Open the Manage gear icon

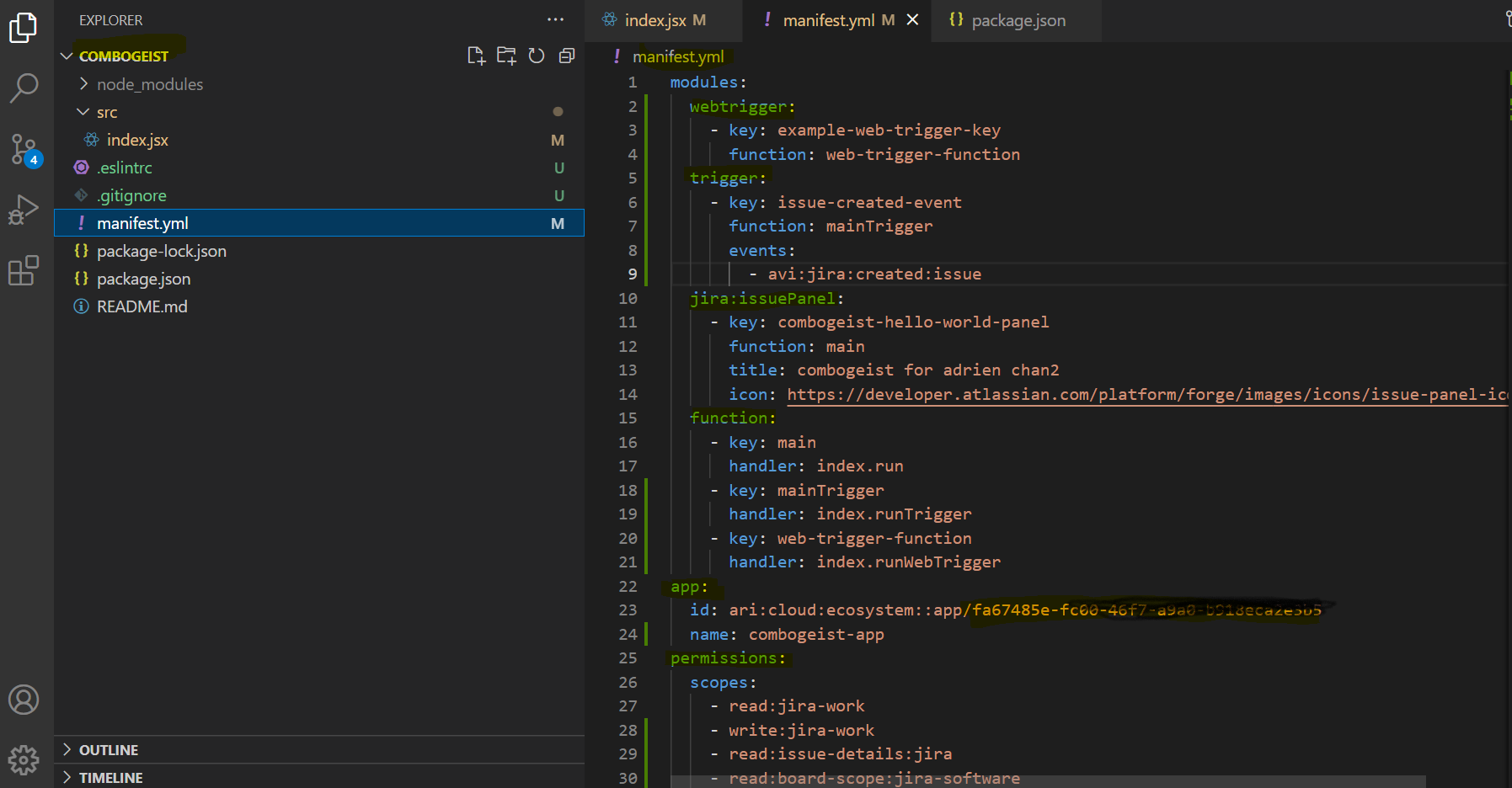[x=24, y=759]
